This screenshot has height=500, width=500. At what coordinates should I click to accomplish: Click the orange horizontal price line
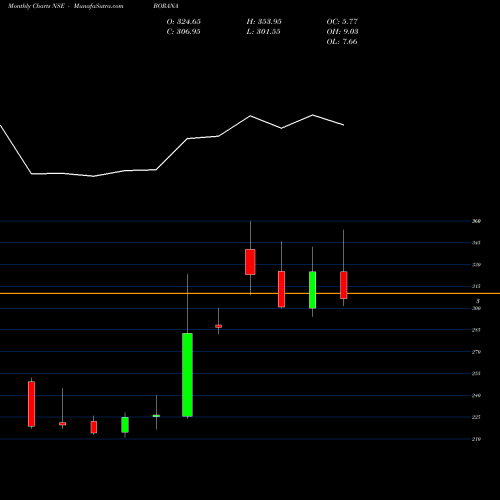tap(250, 293)
